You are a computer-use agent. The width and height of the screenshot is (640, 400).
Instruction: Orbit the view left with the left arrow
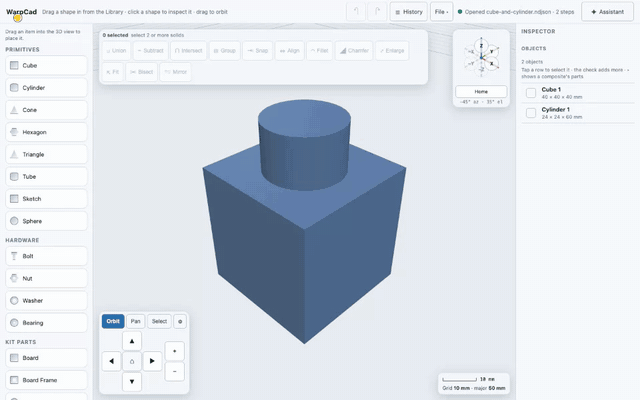111,361
